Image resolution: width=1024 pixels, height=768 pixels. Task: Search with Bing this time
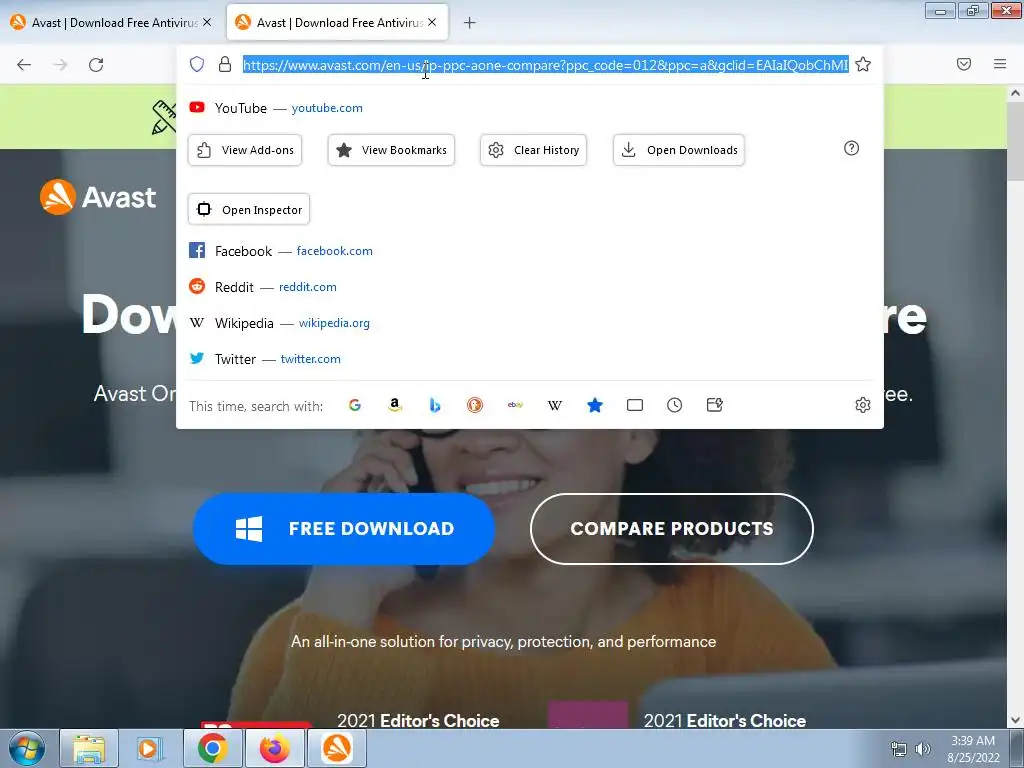pos(435,406)
